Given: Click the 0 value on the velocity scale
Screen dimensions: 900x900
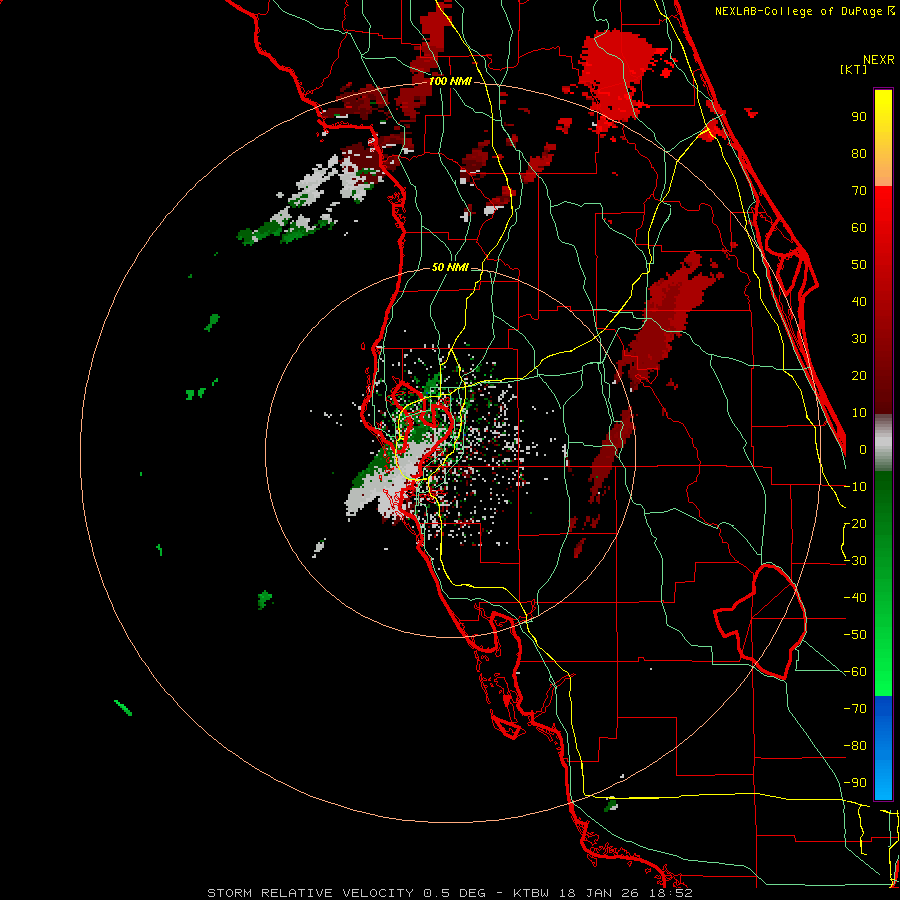Looking at the screenshot, I should [863, 449].
